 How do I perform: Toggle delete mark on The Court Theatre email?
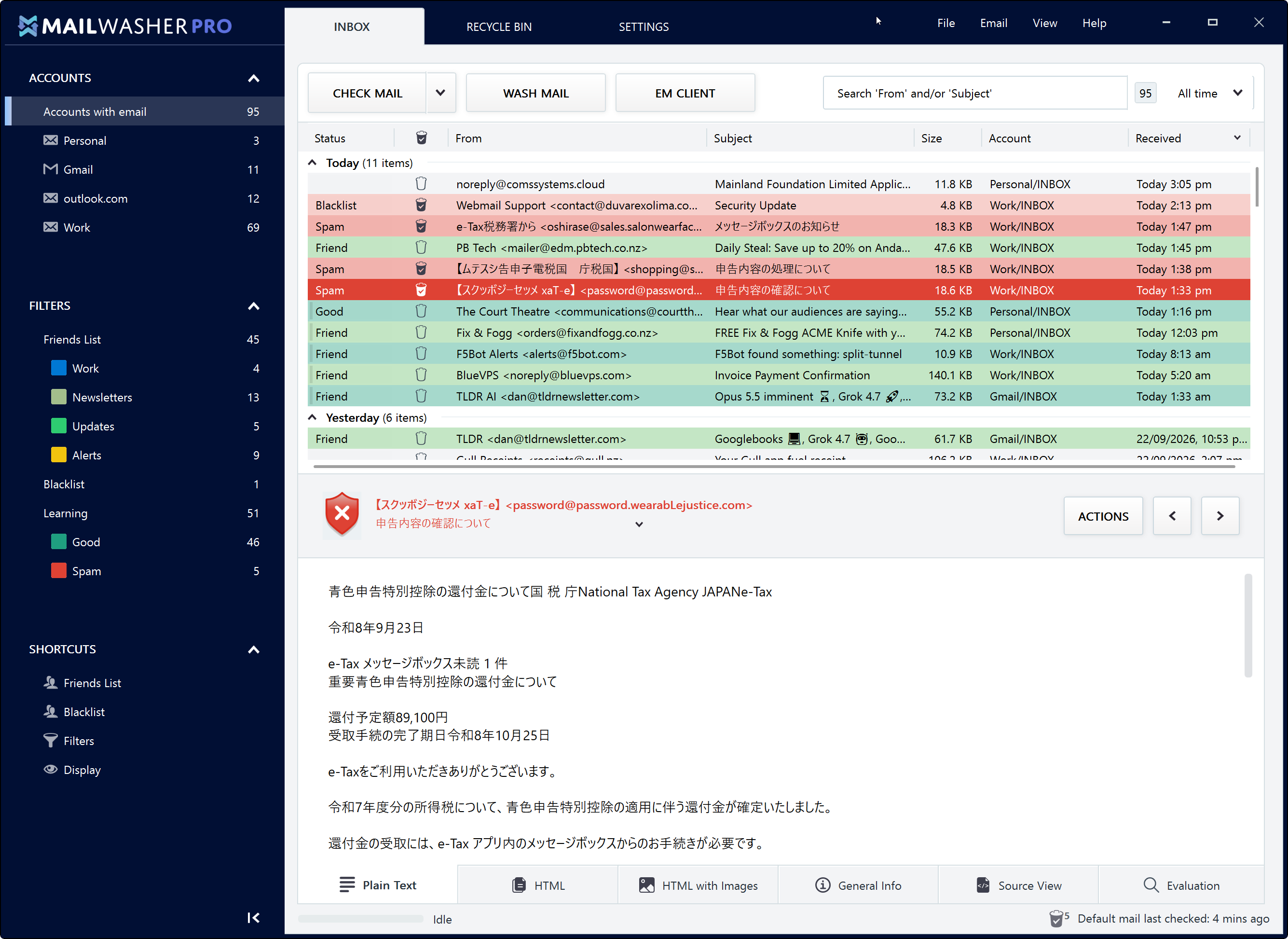pos(421,311)
